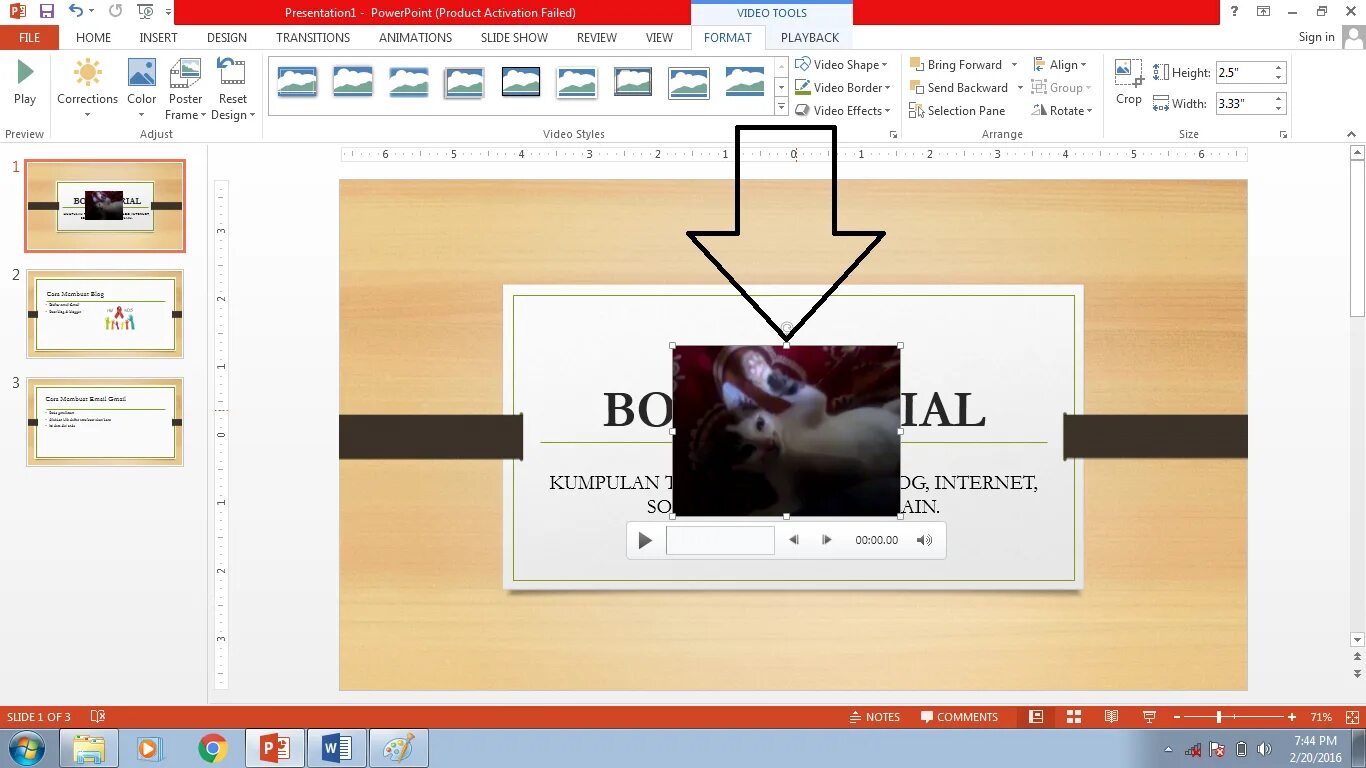1366x768 pixels.
Task: Switch to Reading View icon
Action: click(1111, 717)
